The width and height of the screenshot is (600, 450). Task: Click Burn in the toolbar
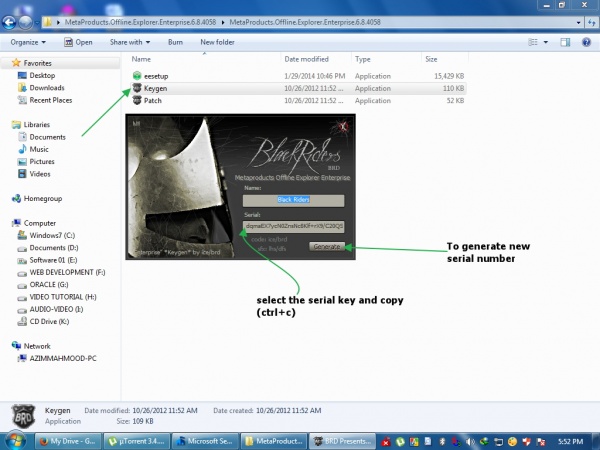[x=175, y=42]
